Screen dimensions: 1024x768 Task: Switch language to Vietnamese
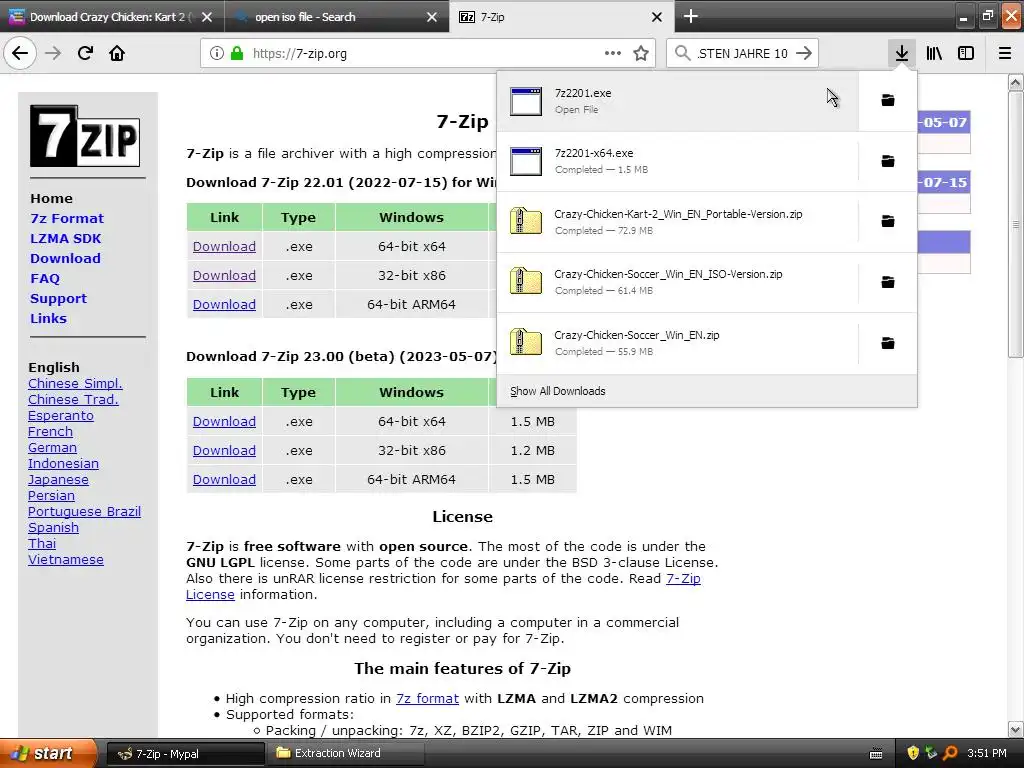coord(66,560)
